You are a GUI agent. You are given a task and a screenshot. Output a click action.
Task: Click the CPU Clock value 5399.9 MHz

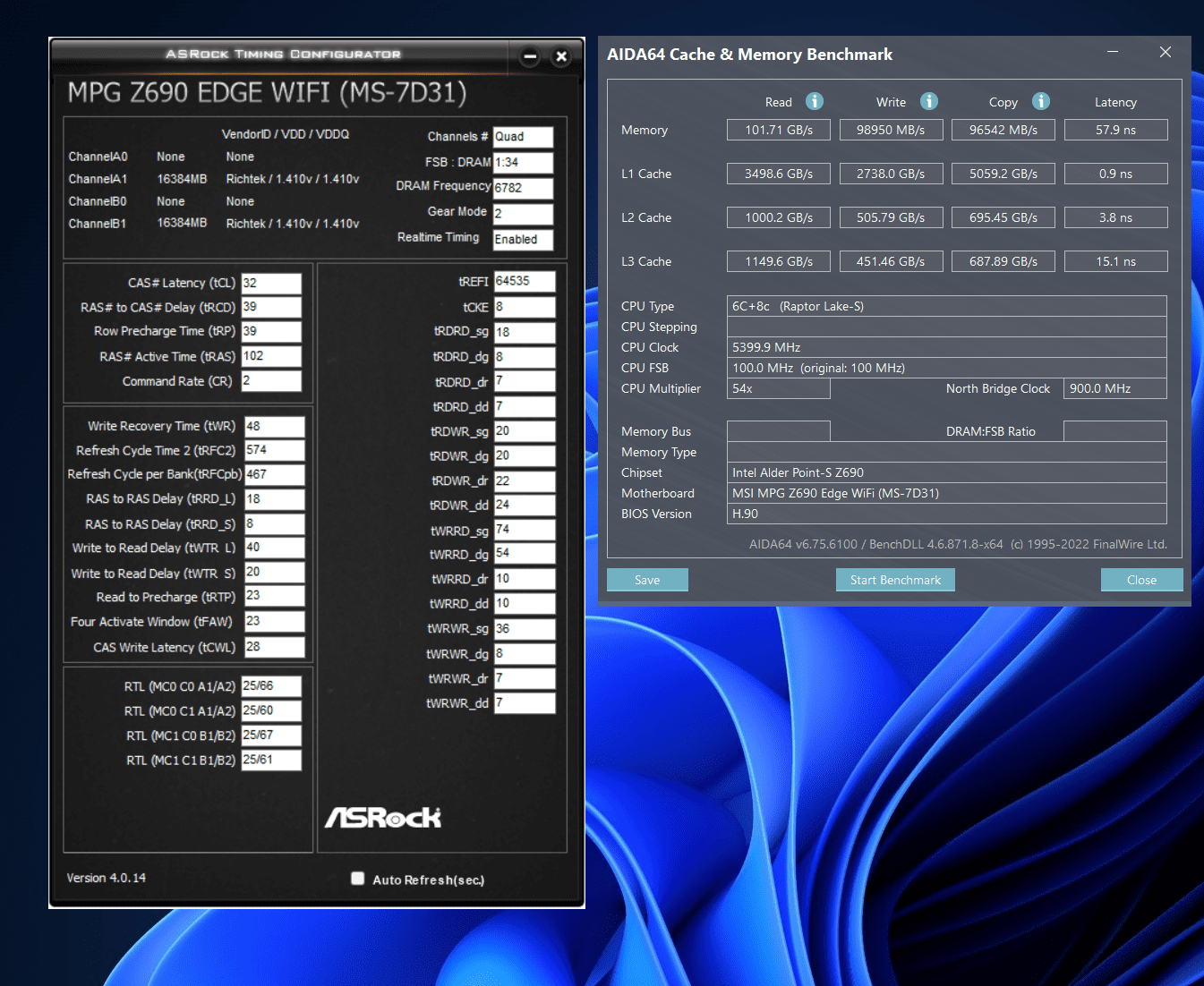[x=947, y=347]
